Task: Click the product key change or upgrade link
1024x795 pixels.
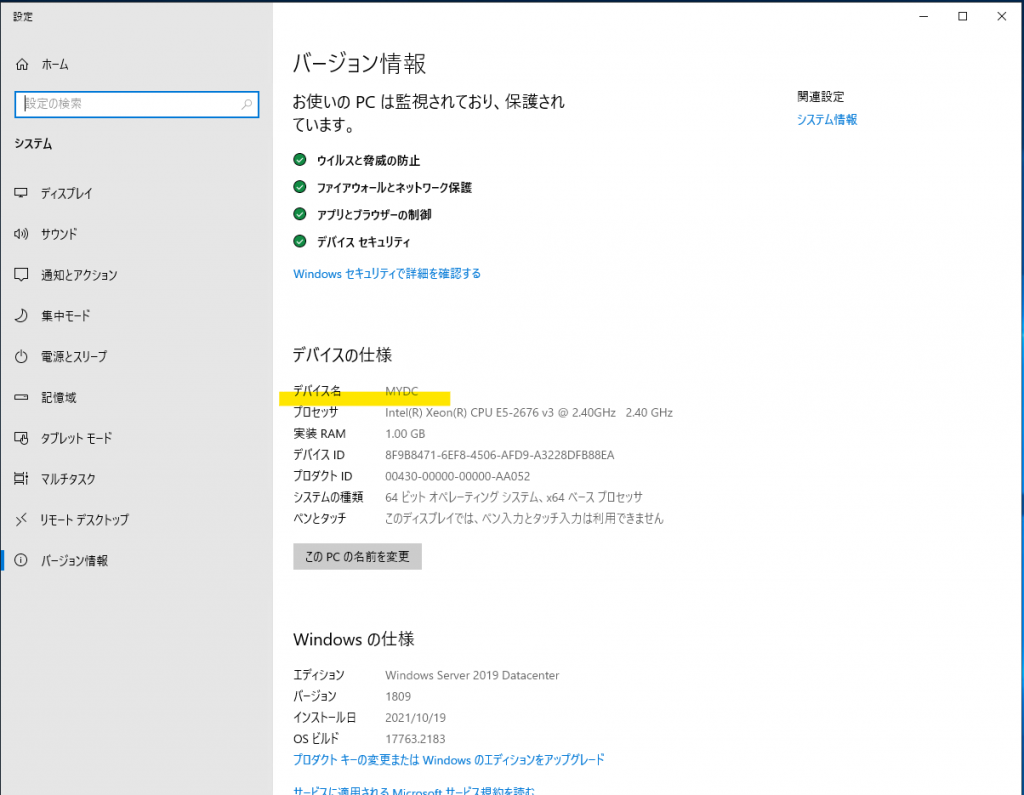Action: pyautogui.click(x=448, y=760)
